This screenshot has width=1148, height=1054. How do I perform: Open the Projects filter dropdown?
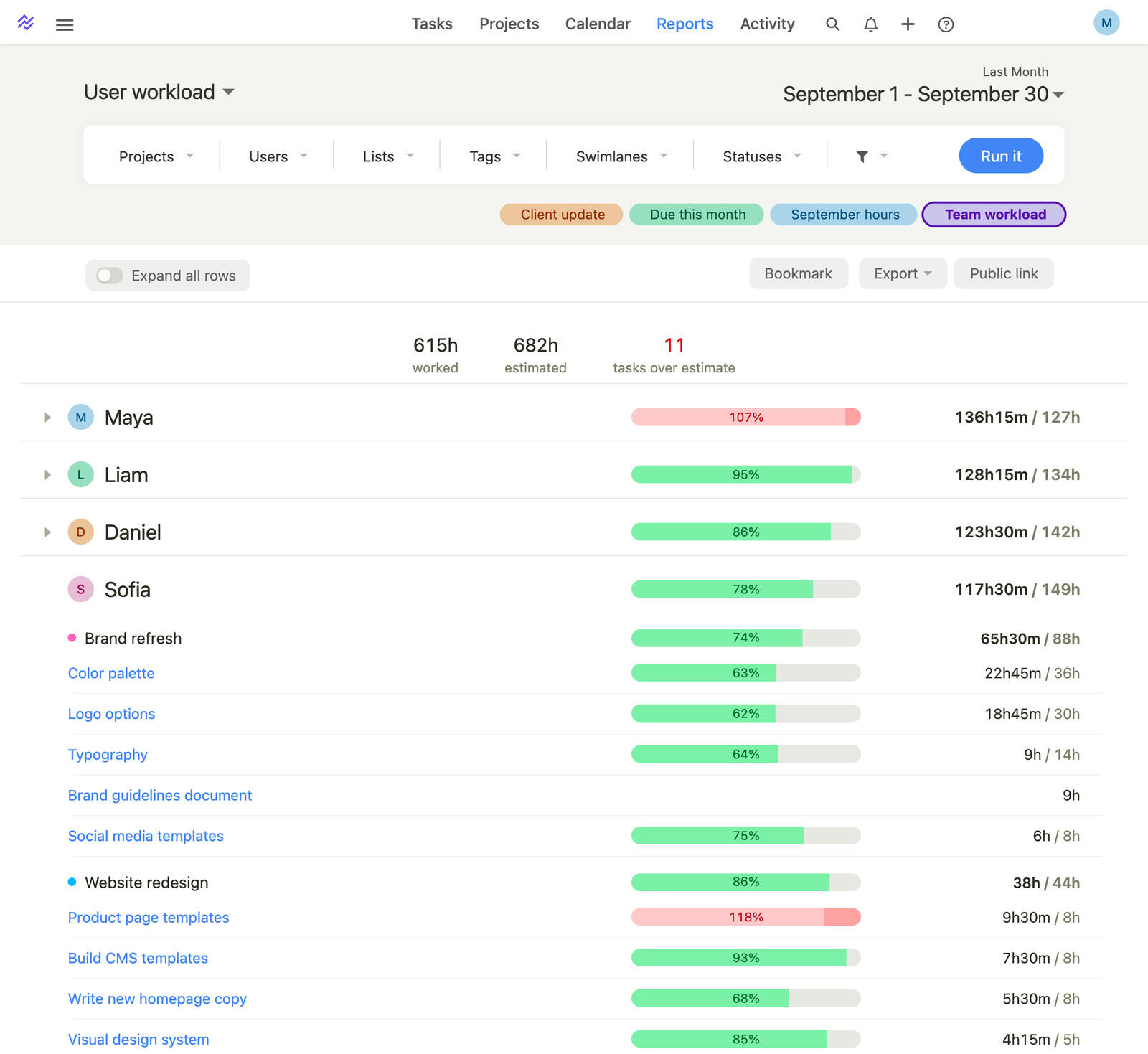point(156,156)
